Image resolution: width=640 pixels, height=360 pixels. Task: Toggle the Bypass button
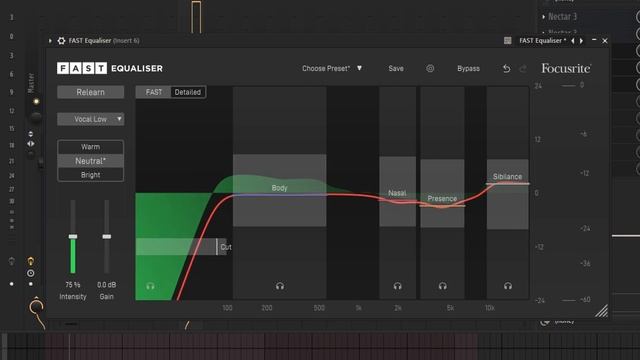point(468,69)
